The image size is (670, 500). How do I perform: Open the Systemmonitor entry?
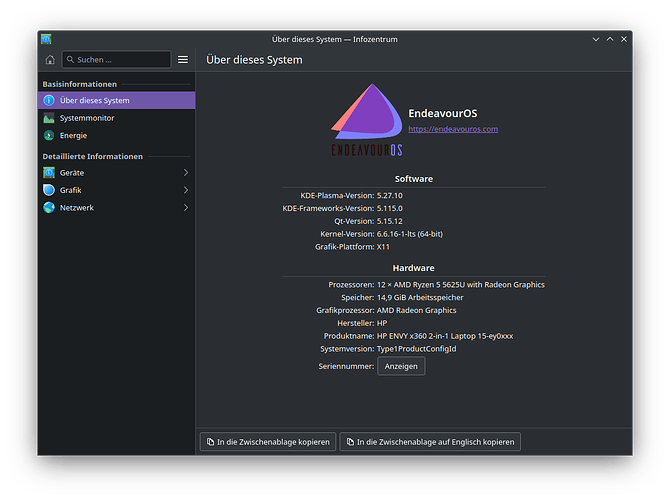(87, 118)
